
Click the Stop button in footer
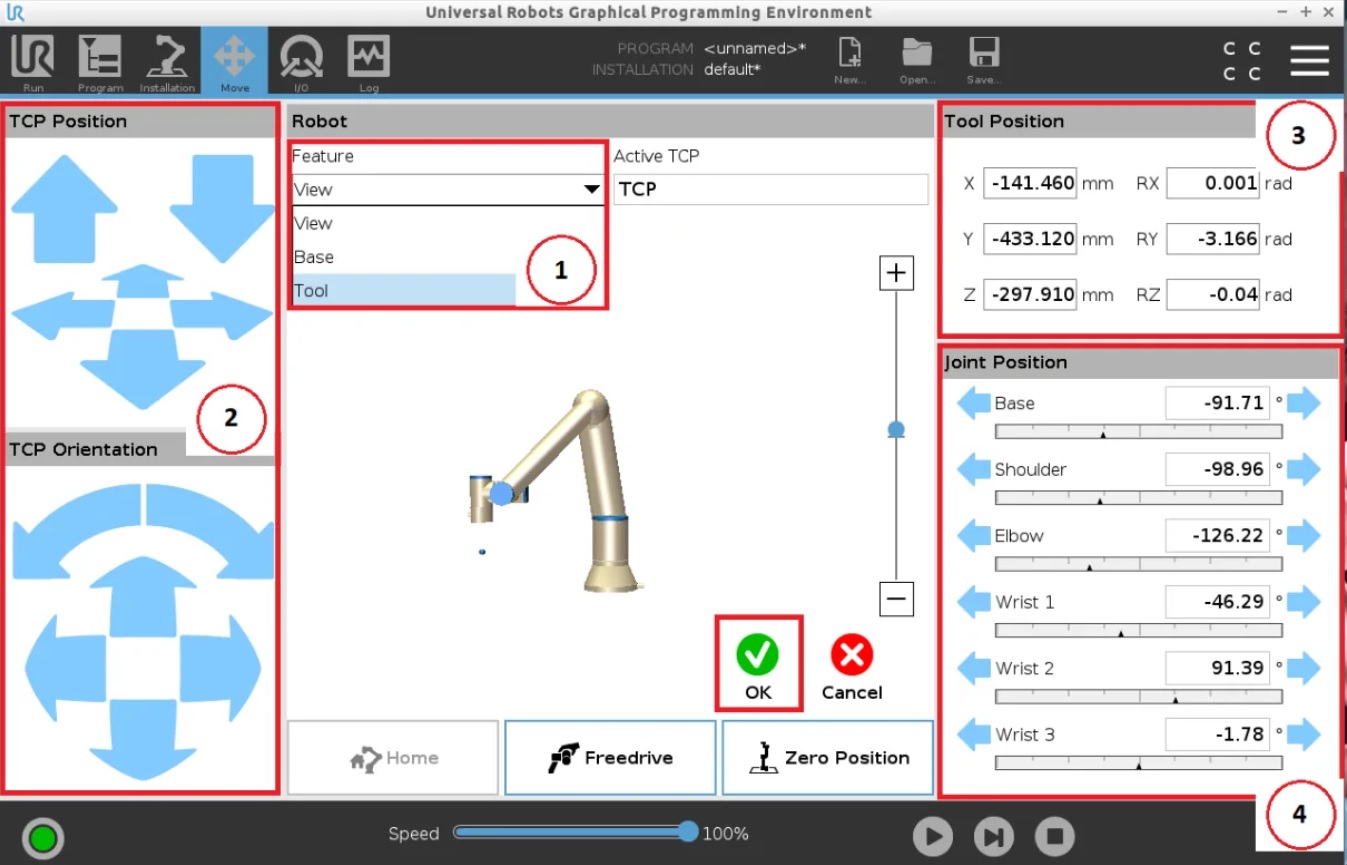(1054, 836)
